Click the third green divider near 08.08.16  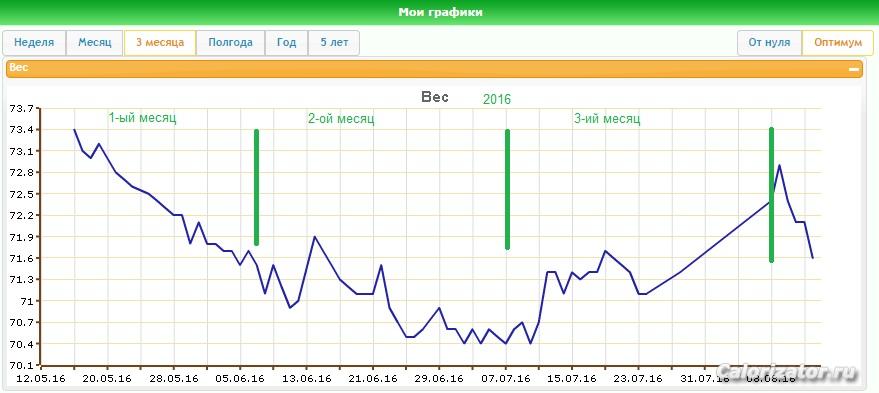[771, 195]
